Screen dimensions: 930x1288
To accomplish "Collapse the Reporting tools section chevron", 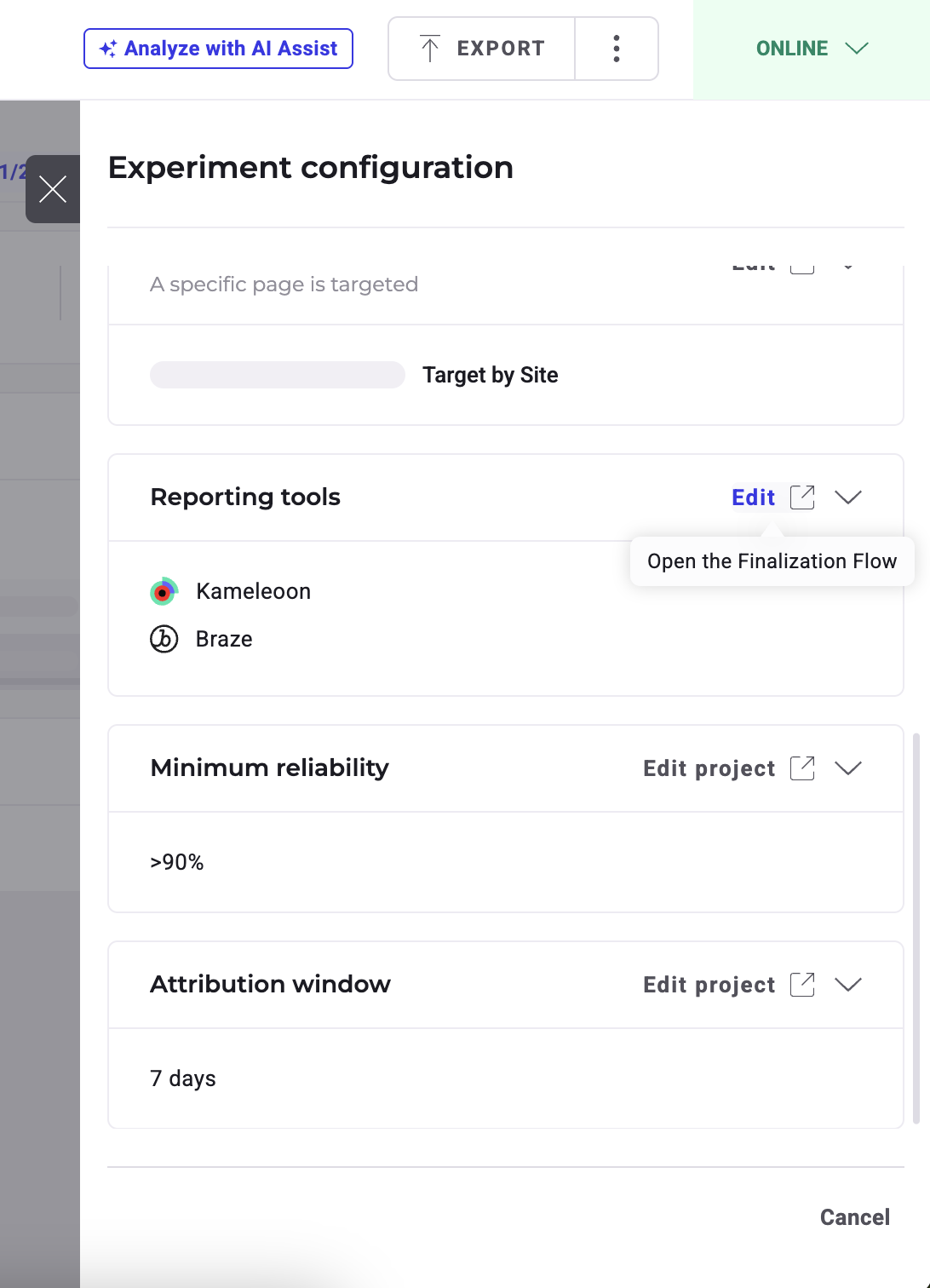I will [848, 497].
